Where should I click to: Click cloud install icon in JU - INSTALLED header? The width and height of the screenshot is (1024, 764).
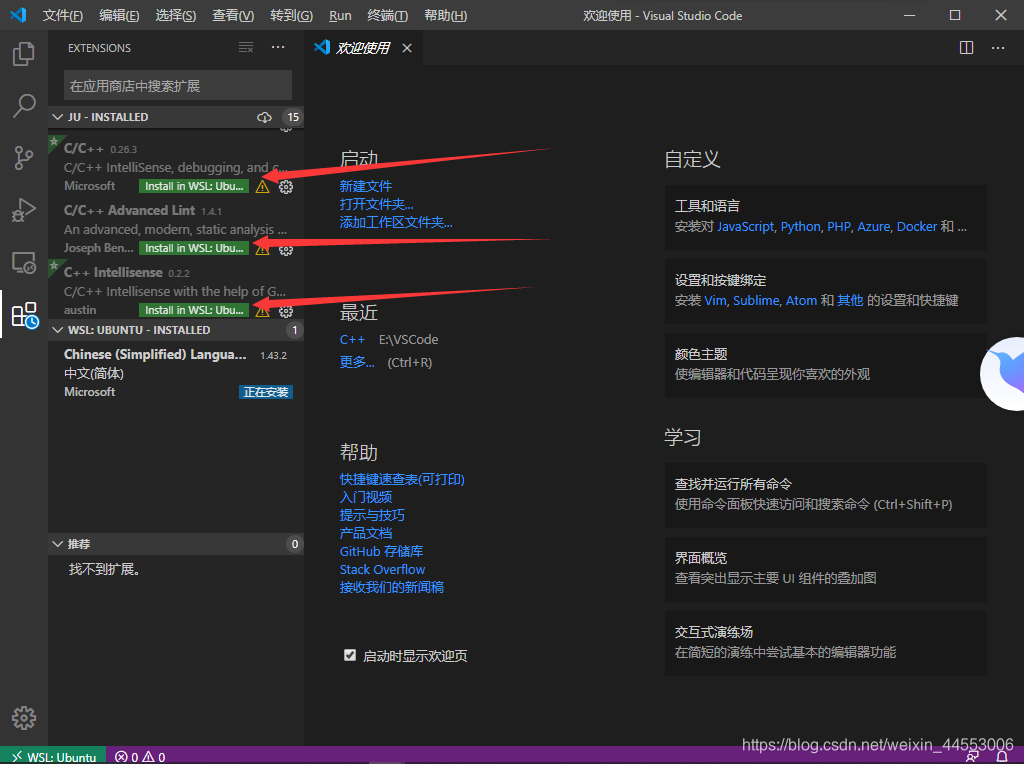264,117
